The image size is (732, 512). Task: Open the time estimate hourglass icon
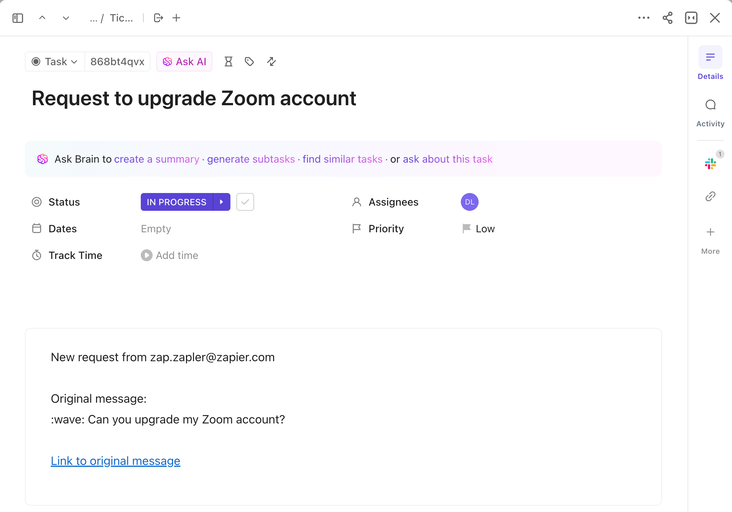click(x=228, y=62)
